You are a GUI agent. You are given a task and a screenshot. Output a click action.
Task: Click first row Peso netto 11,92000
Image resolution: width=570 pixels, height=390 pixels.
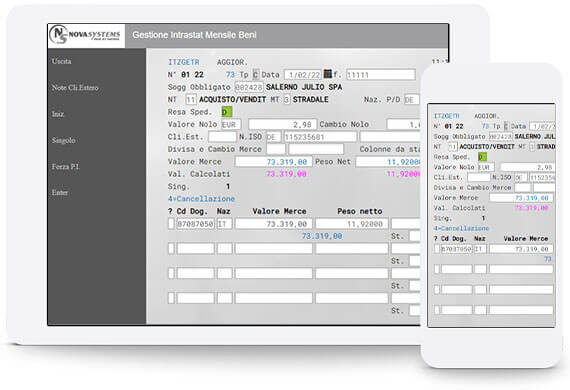click(x=352, y=224)
